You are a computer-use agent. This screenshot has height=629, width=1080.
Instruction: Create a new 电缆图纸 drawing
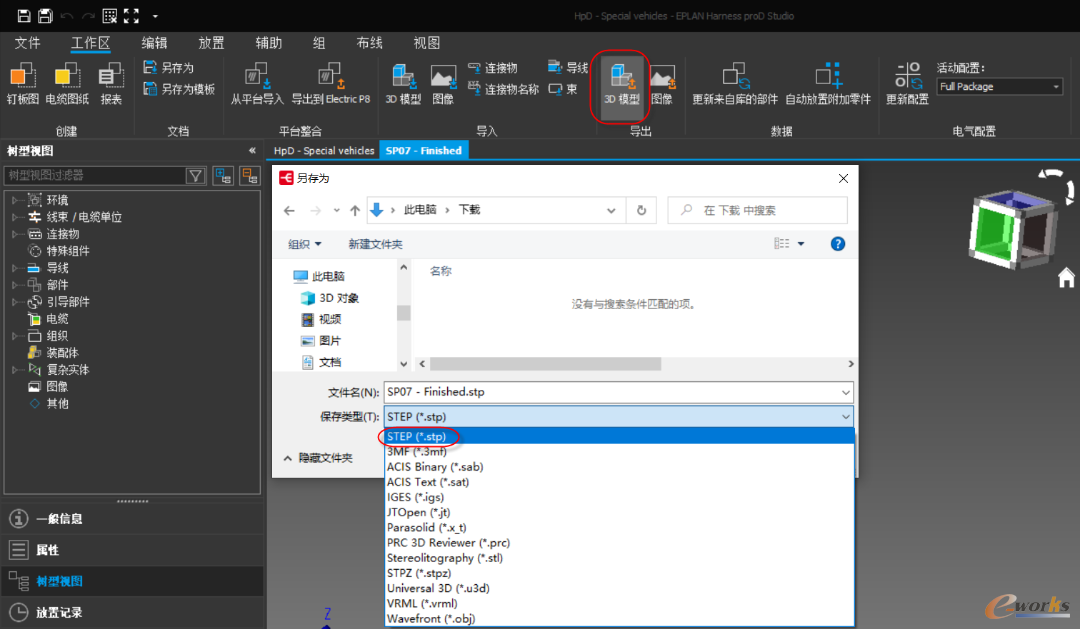(x=67, y=84)
